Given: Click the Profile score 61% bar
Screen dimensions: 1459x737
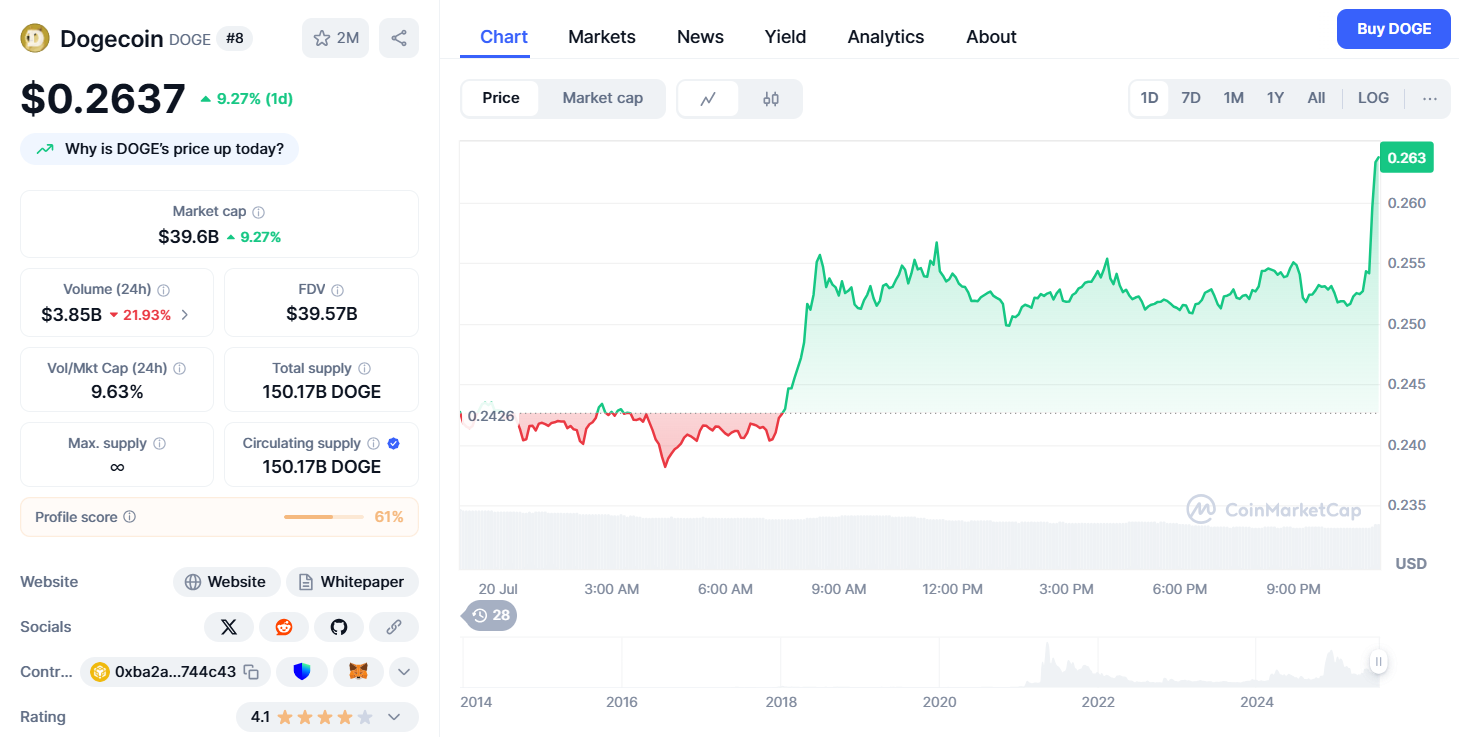Looking at the screenshot, I should (x=323, y=517).
